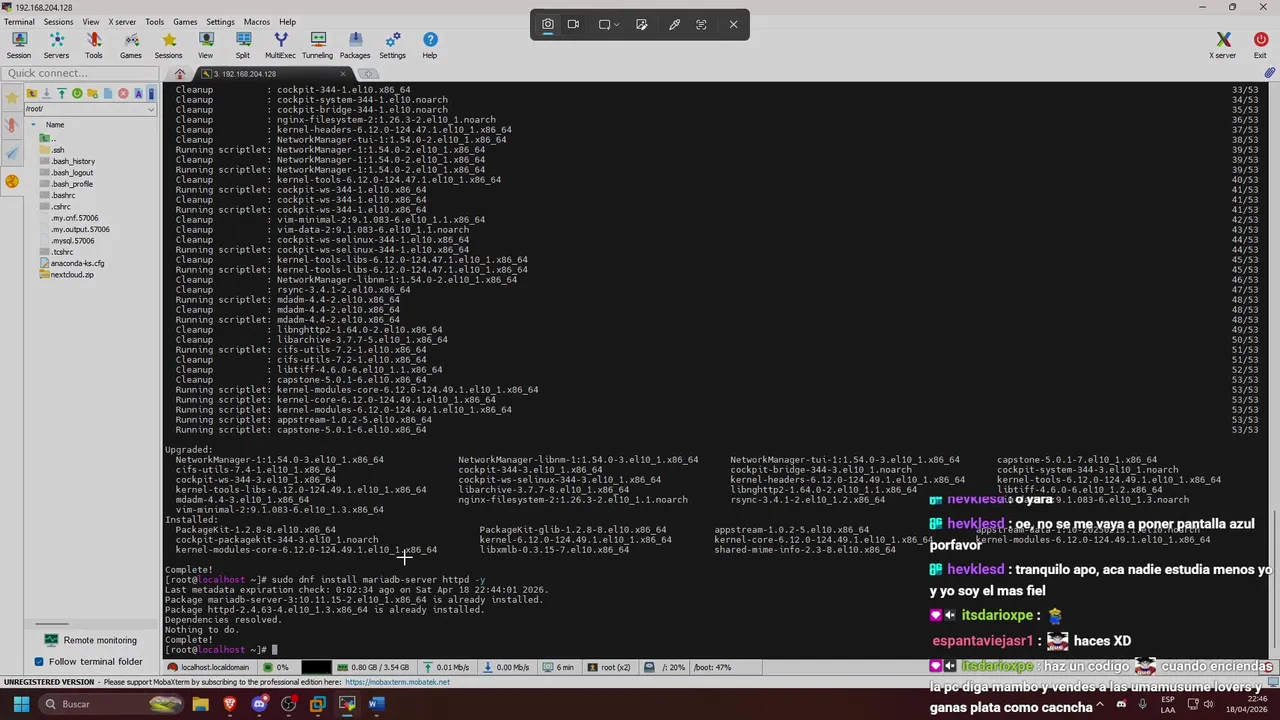Click the Remote monitoring button

click(91, 640)
